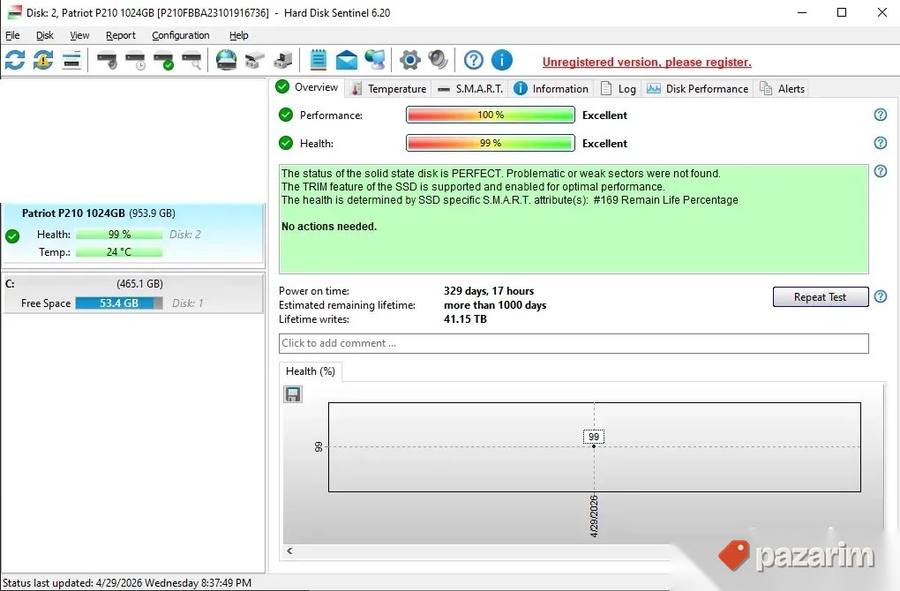Select the Patriot P210 1024GB disk entry

pos(133,233)
